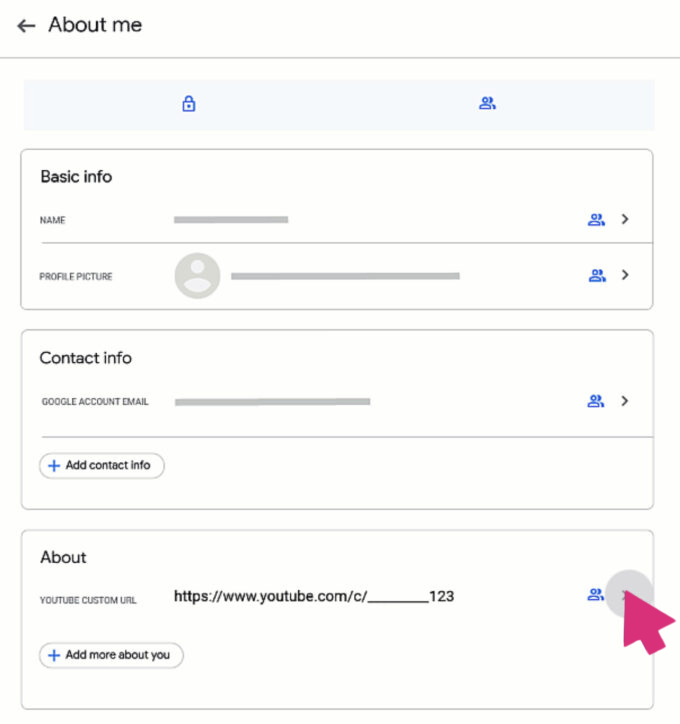This screenshot has width=680, height=724.
Task: Switch to the people visibility tab
Action: [x=487, y=104]
